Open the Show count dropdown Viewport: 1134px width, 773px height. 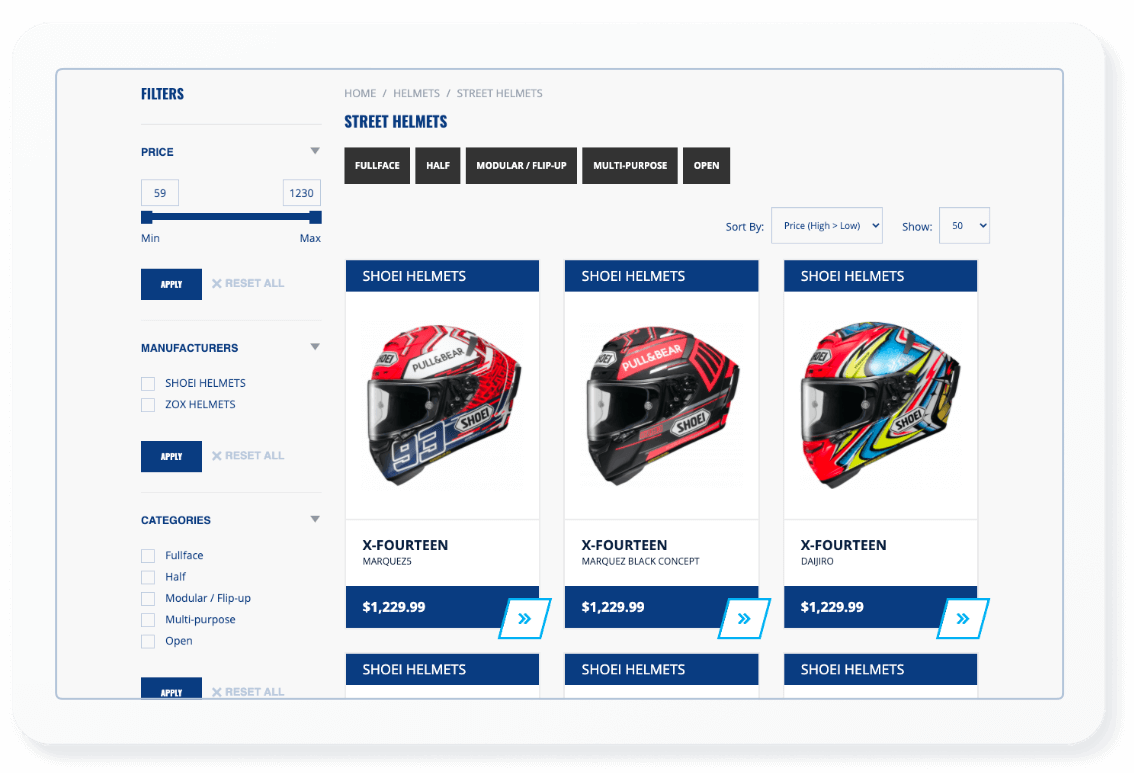964,226
